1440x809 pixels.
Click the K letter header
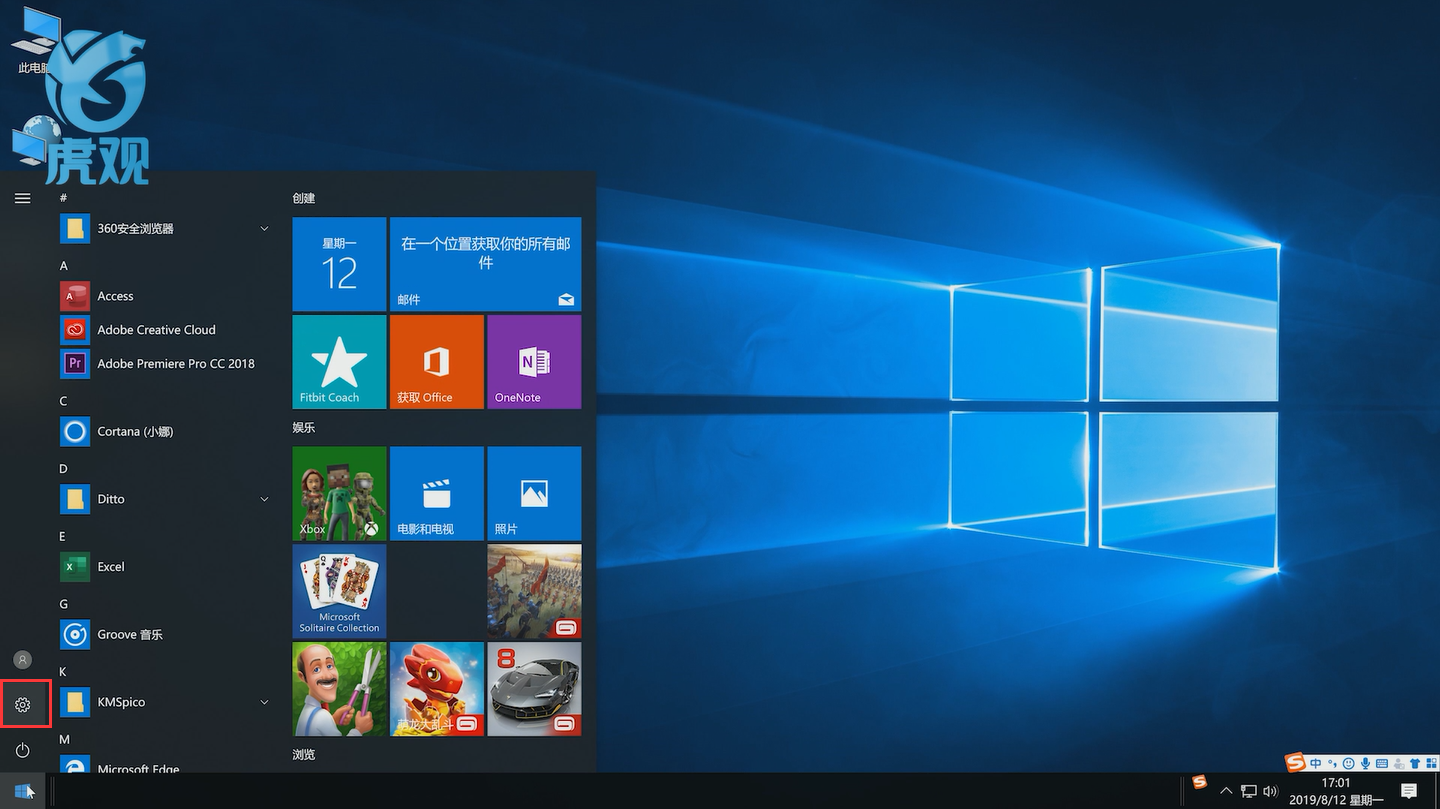click(63, 672)
